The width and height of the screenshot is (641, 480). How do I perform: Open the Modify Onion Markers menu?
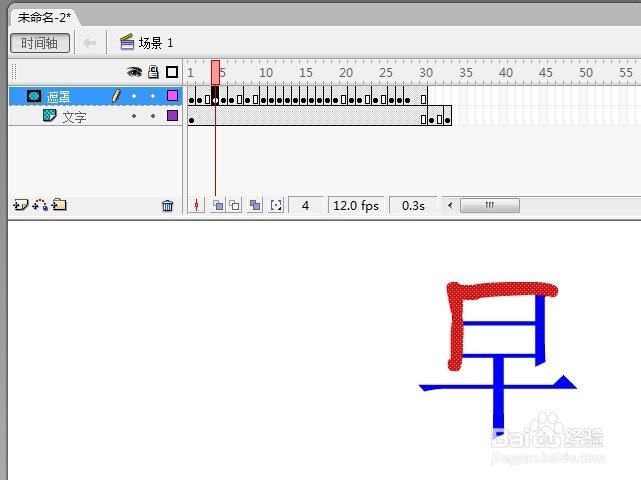tap(276, 205)
